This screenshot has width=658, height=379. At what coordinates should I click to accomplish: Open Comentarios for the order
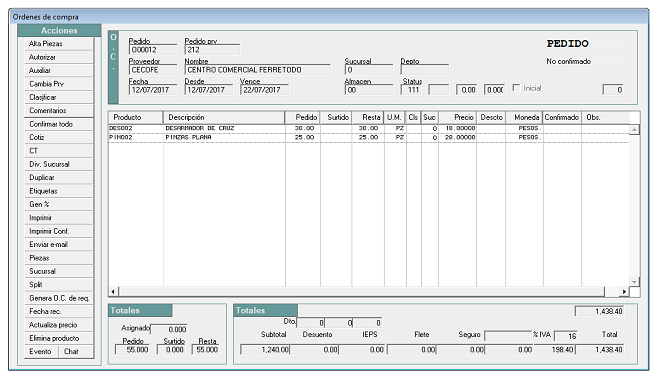[59, 111]
